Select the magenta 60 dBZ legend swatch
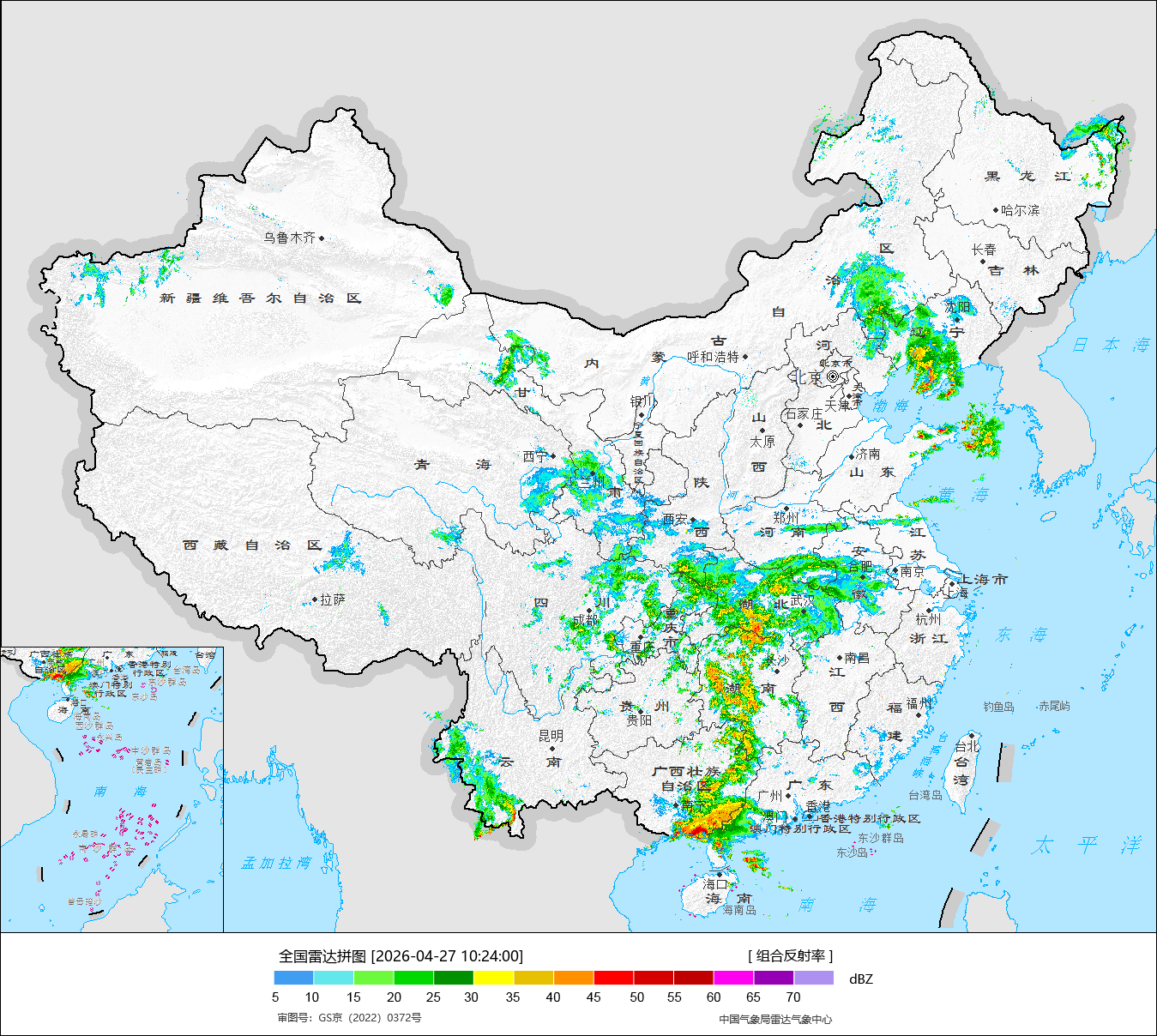1157x1036 pixels. click(733, 978)
